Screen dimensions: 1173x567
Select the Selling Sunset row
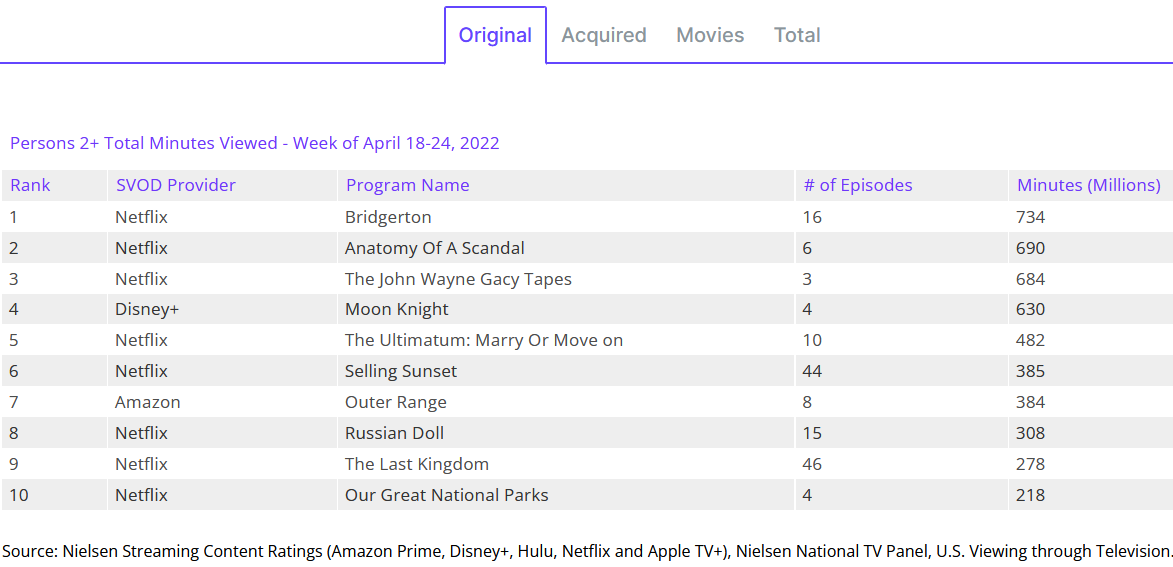point(400,372)
